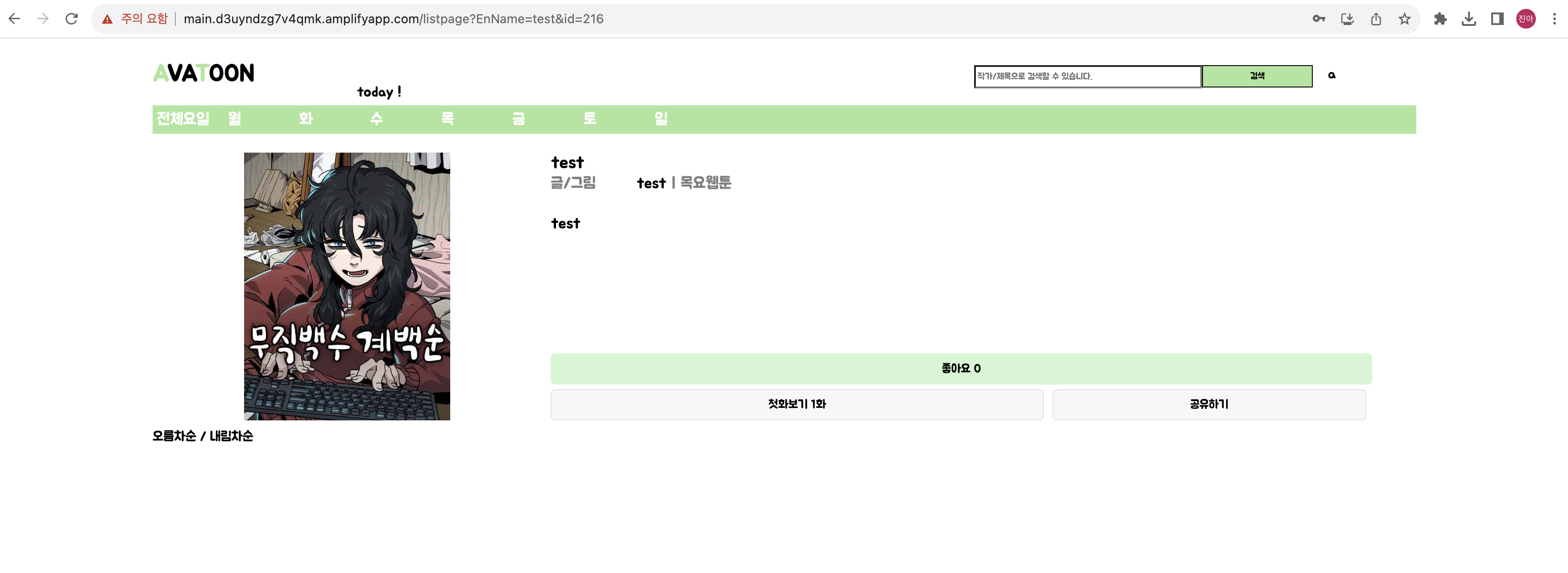Select the 일 day tab
The width and height of the screenshot is (1568, 573).
pos(661,119)
